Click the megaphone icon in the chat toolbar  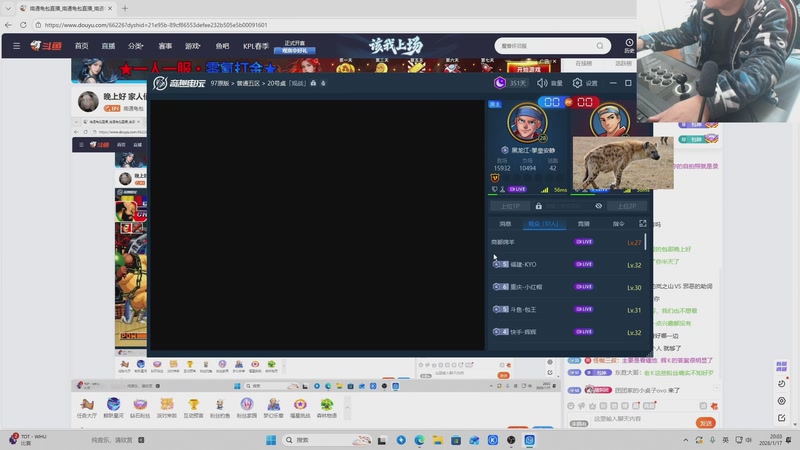pos(581,406)
